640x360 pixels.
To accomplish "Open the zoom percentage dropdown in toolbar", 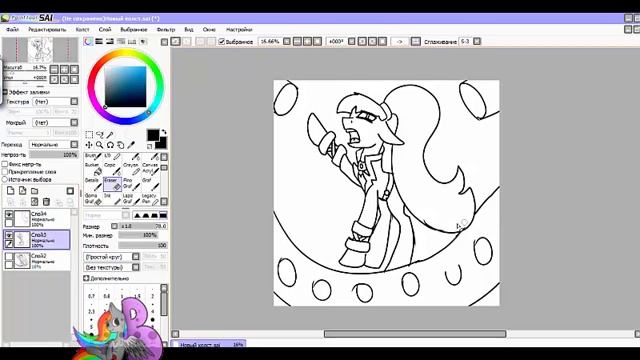I will point(287,42).
